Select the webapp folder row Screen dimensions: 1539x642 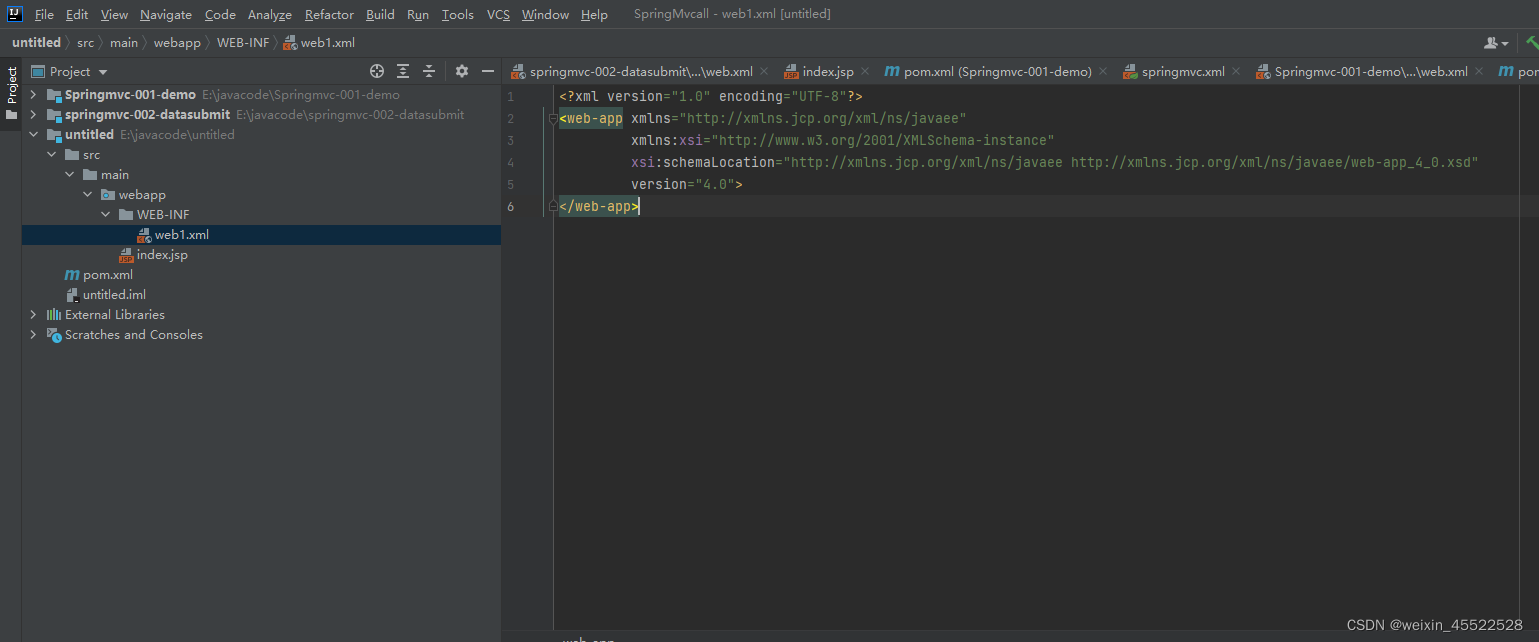261,195
